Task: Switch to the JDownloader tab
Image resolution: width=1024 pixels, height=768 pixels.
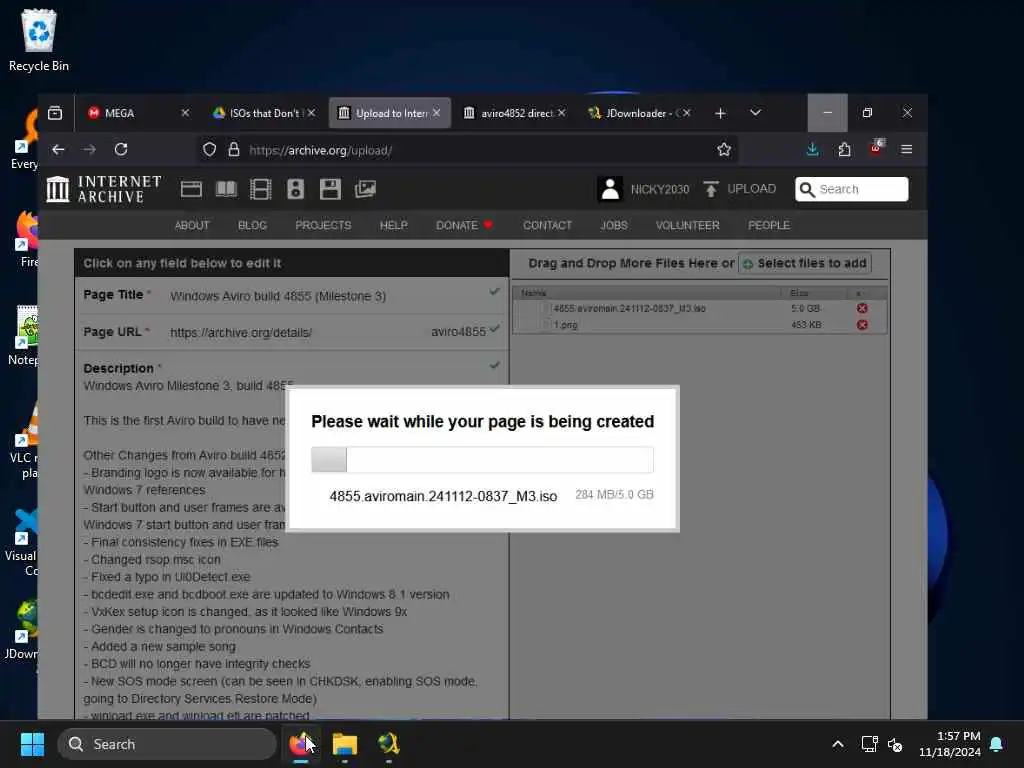Action: [x=641, y=113]
